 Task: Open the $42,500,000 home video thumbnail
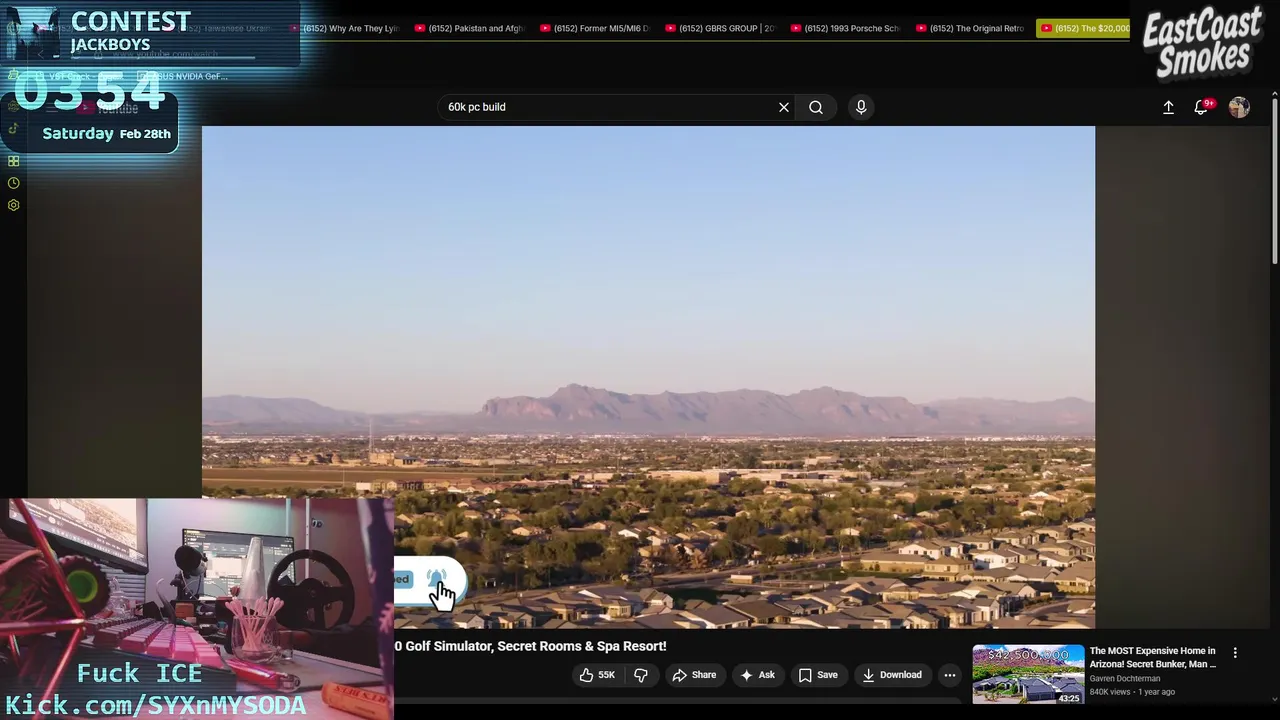pos(1028,674)
